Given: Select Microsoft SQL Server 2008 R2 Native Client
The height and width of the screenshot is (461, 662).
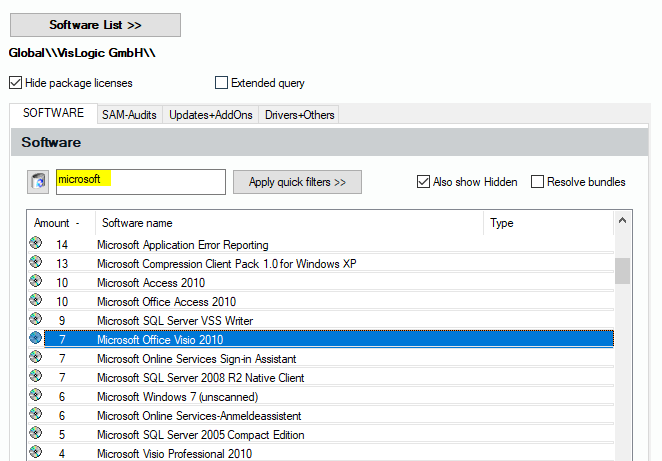Looking at the screenshot, I should coord(201,378).
